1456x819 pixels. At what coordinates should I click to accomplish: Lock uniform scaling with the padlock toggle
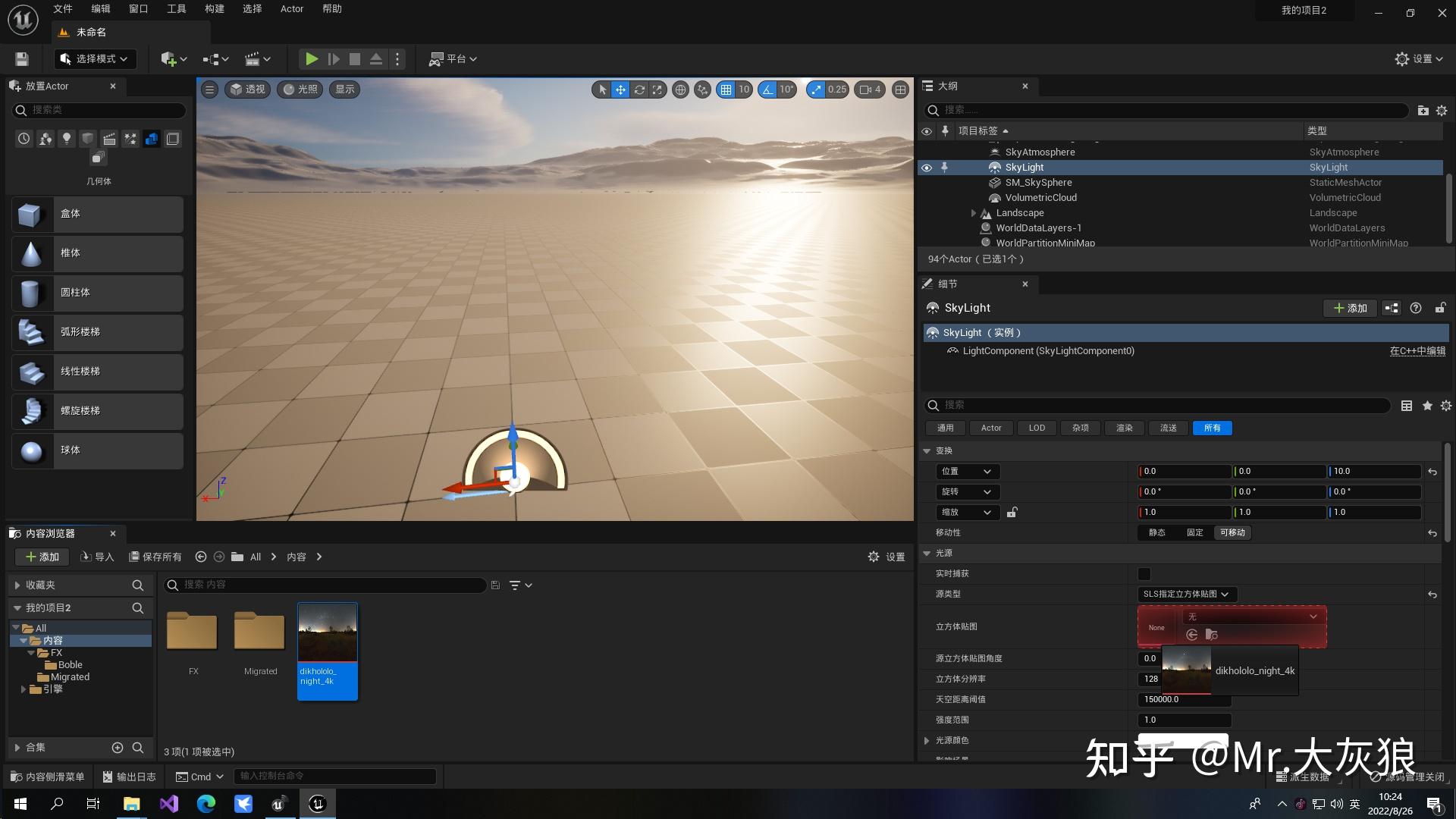click(1012, 513)
